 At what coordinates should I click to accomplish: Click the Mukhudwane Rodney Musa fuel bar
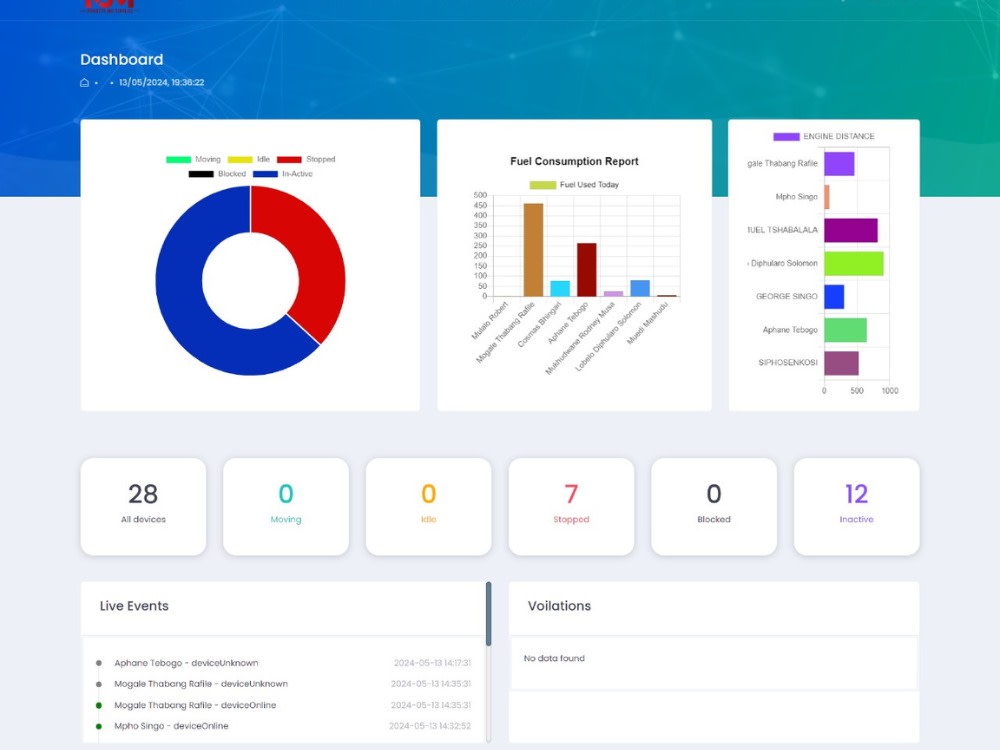(x=614, y=294)
